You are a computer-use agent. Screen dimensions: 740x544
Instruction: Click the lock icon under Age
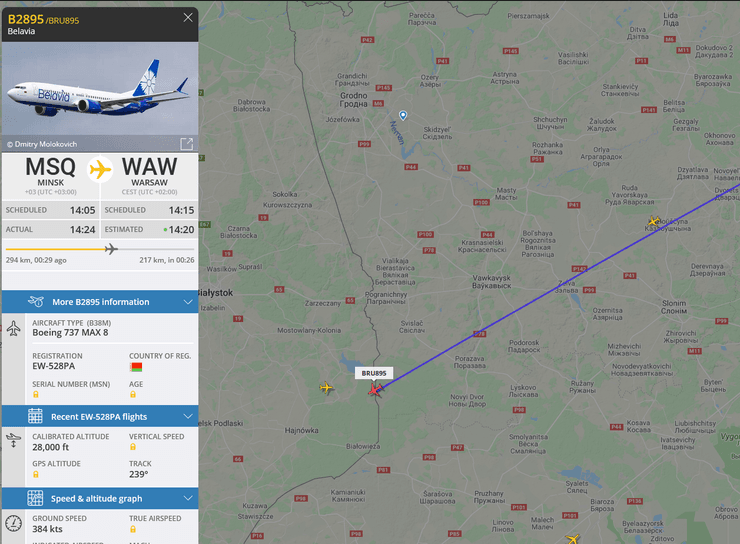point(133,394)
